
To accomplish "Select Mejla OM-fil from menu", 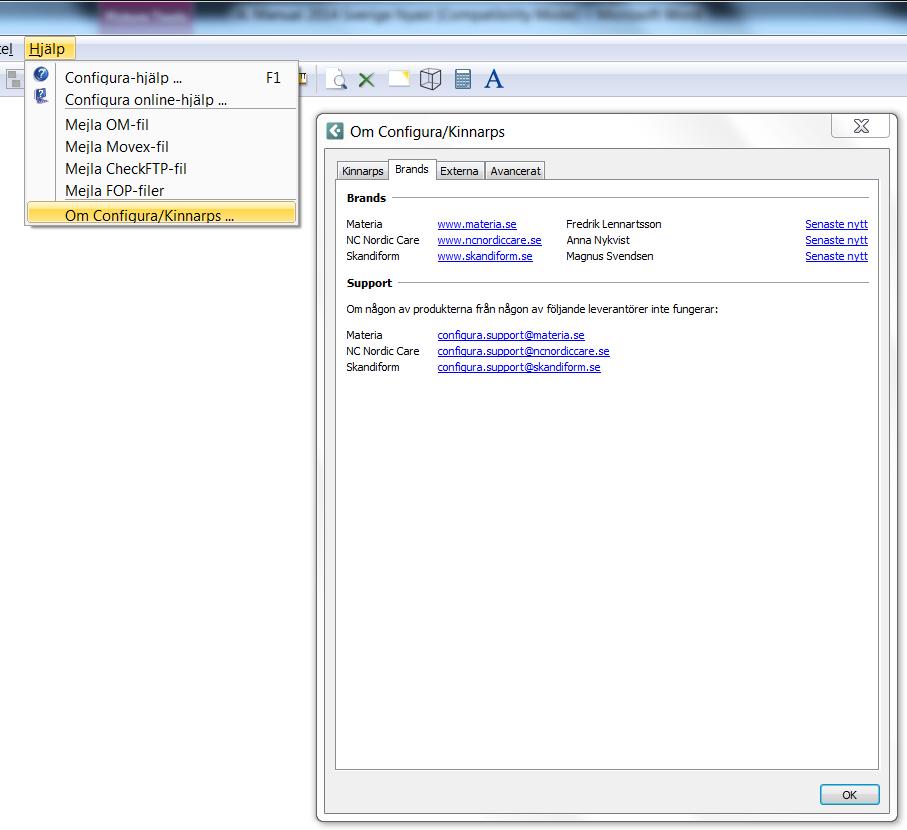I will coord(162,124).
